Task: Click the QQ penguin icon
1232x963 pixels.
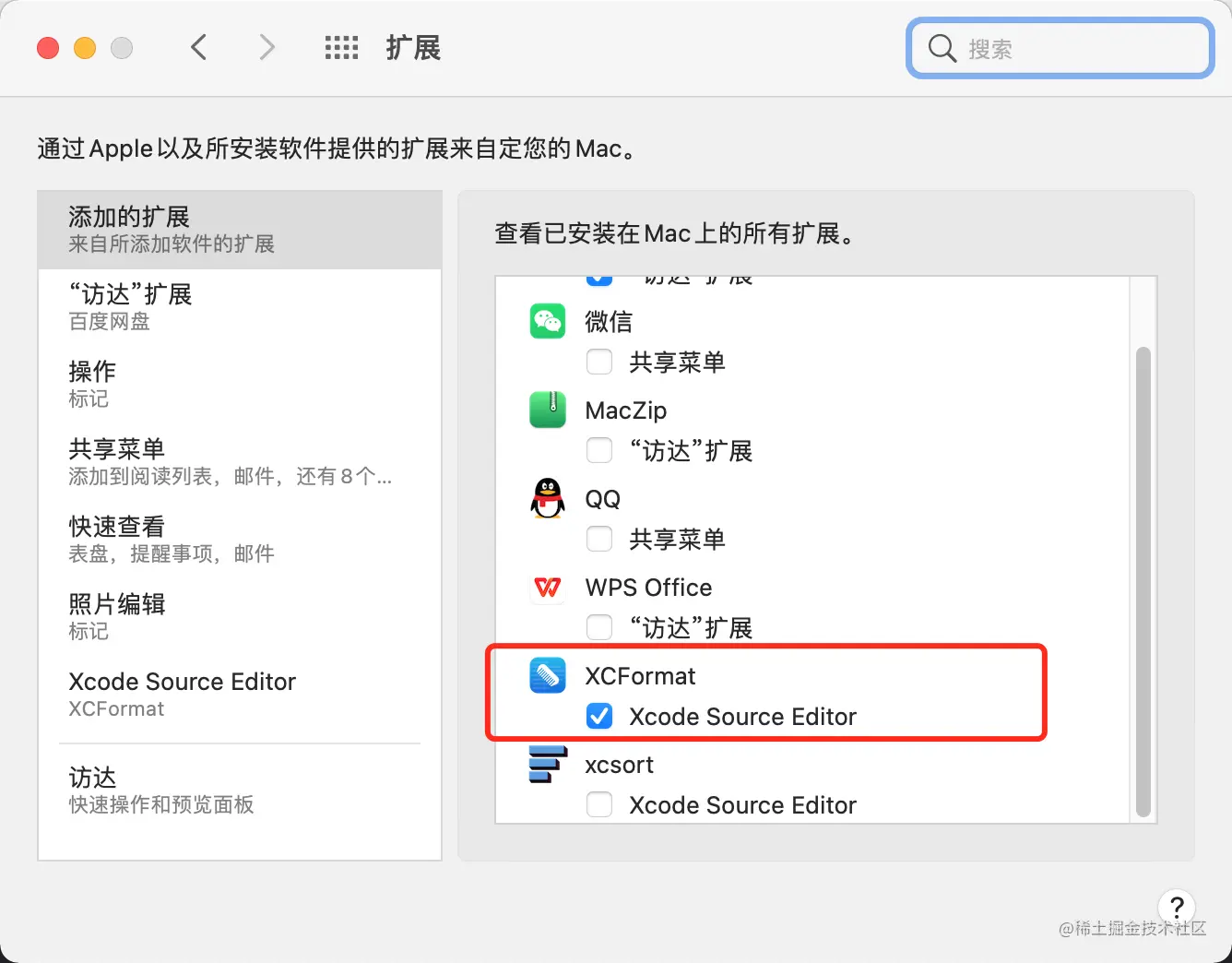Action: click(x=548, y=498)
